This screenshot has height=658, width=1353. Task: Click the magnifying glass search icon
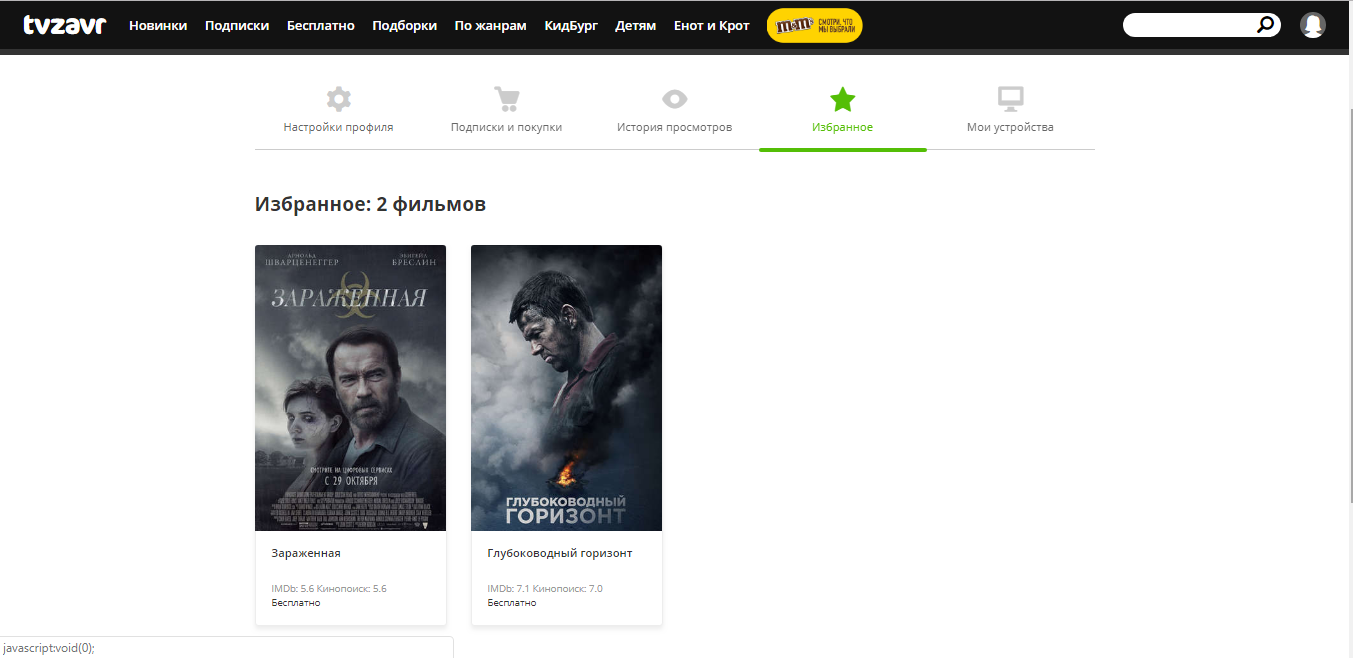click(1266, 25)
